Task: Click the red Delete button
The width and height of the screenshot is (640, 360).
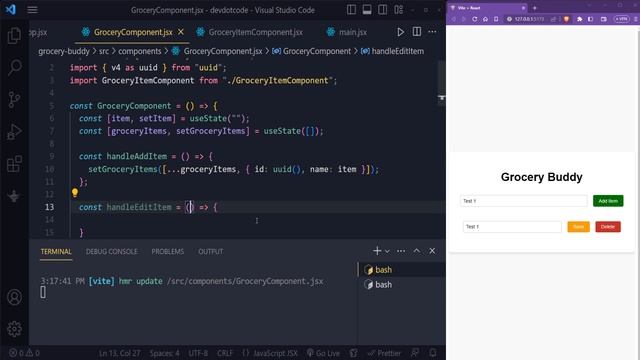Action: (x=608, y=227)
